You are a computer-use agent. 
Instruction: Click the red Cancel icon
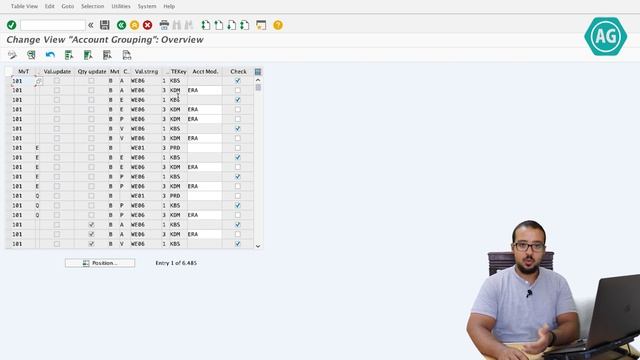[x=147, y=25]
